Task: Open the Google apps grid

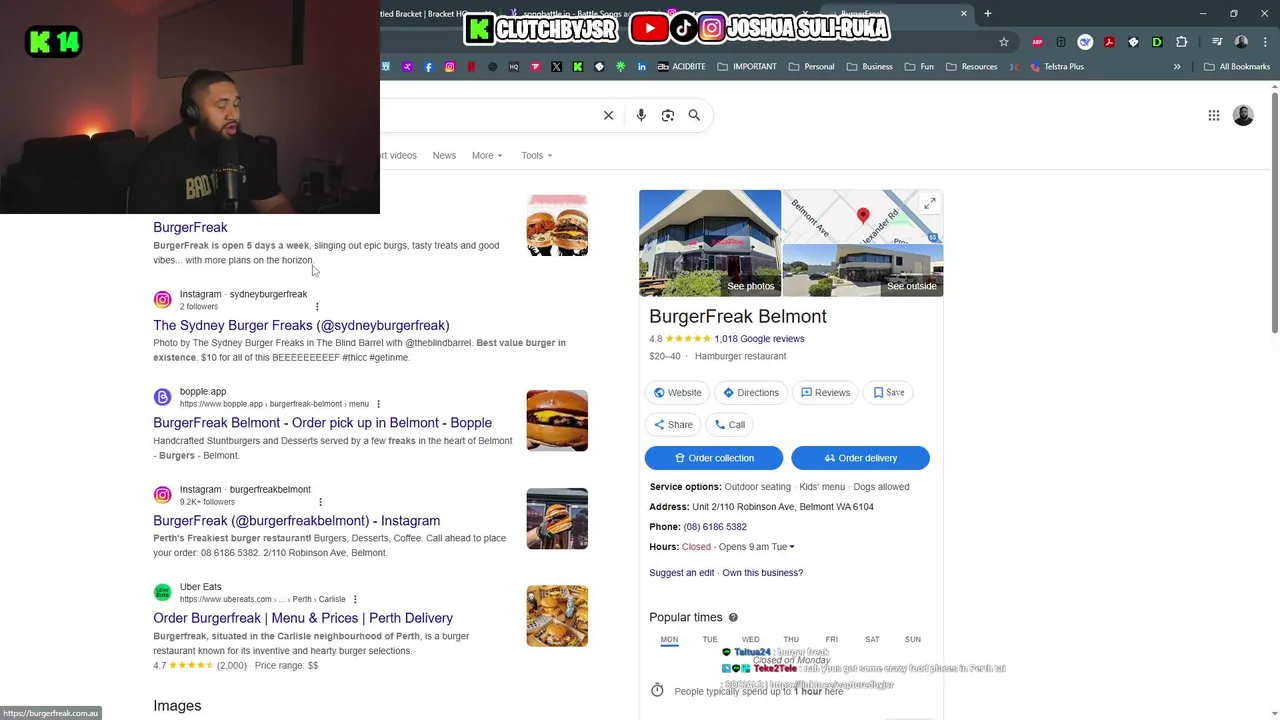Action: click(x=1214, y=115)
